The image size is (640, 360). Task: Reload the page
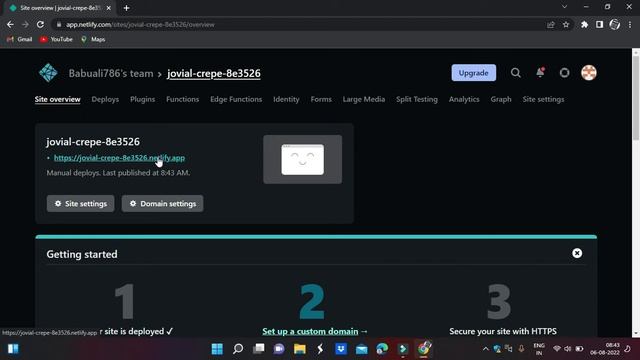(40, 24)
